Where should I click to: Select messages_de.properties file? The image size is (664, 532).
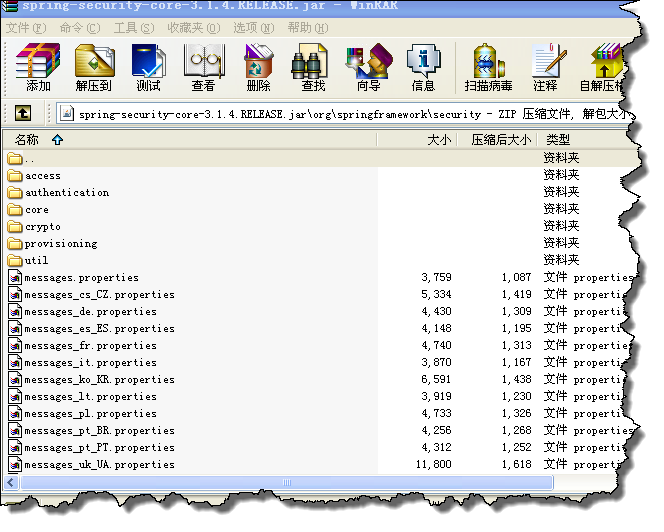pos(82,311)
